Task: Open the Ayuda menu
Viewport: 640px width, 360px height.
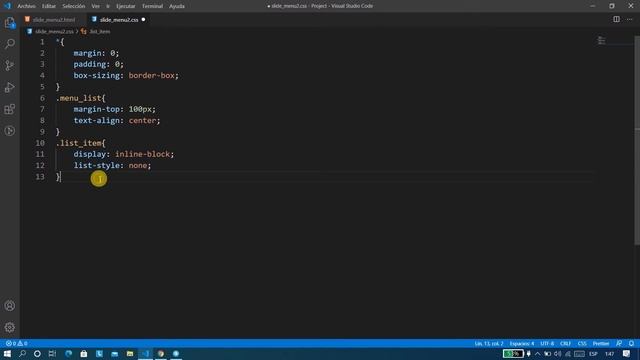Action: click(x=177, y=6)
